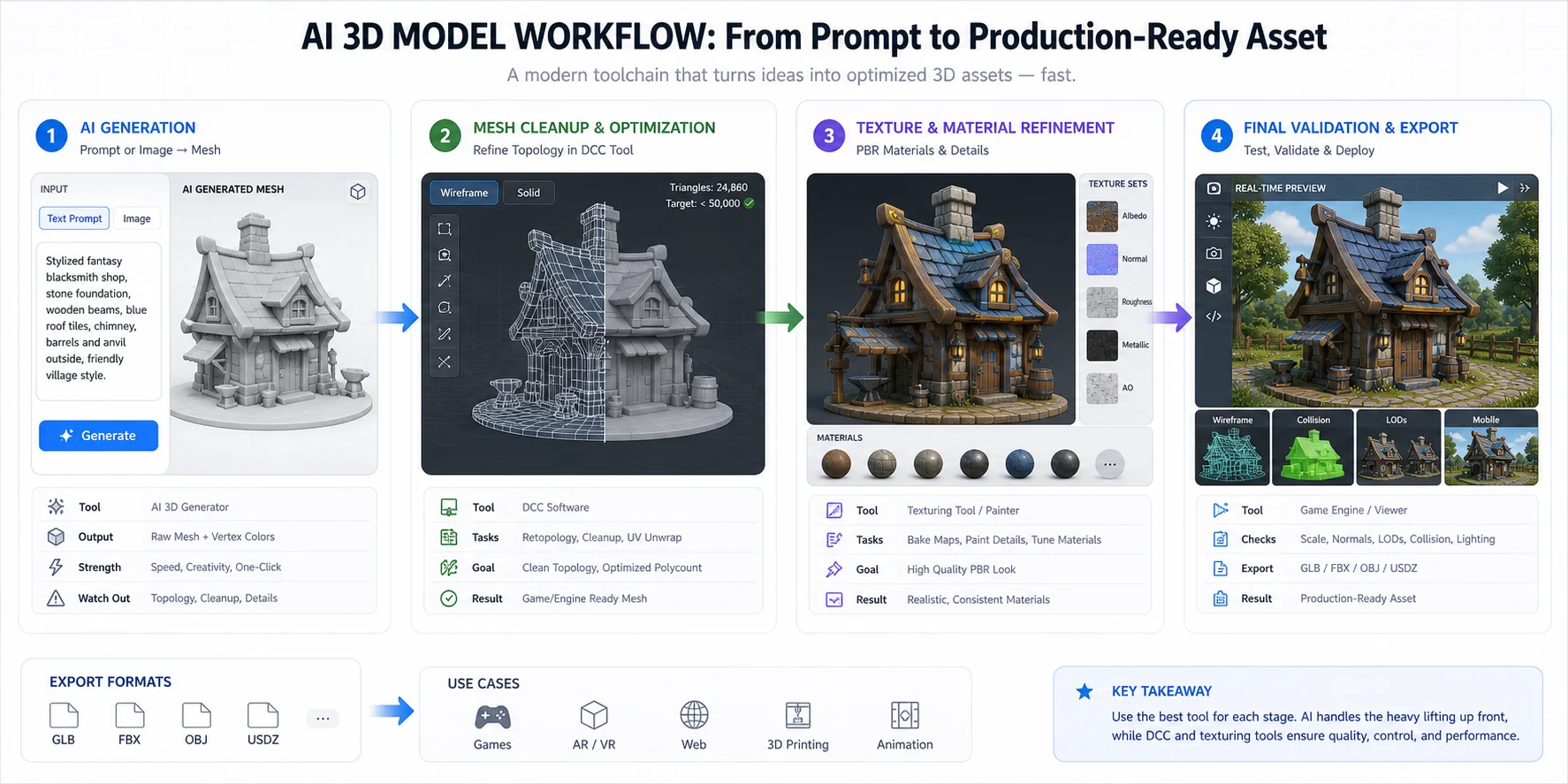Click the Output cube icon in AI Generation
The height and width of the screenshot is (784, 1568).
[56, 537]
